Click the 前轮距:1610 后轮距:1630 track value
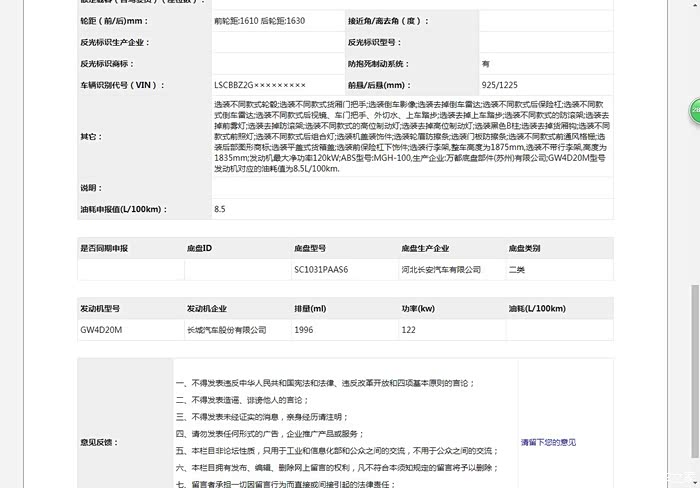Viewport: 700px width, 488px height. click(x=260, y=20)
